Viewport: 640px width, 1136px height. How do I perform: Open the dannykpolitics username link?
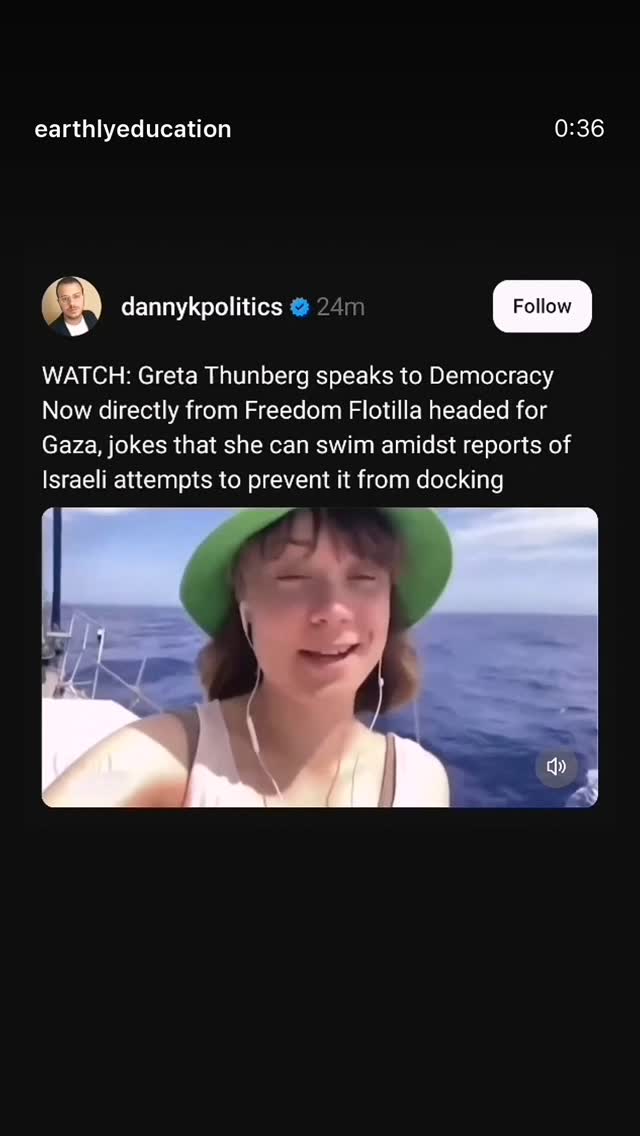point(201,307)
